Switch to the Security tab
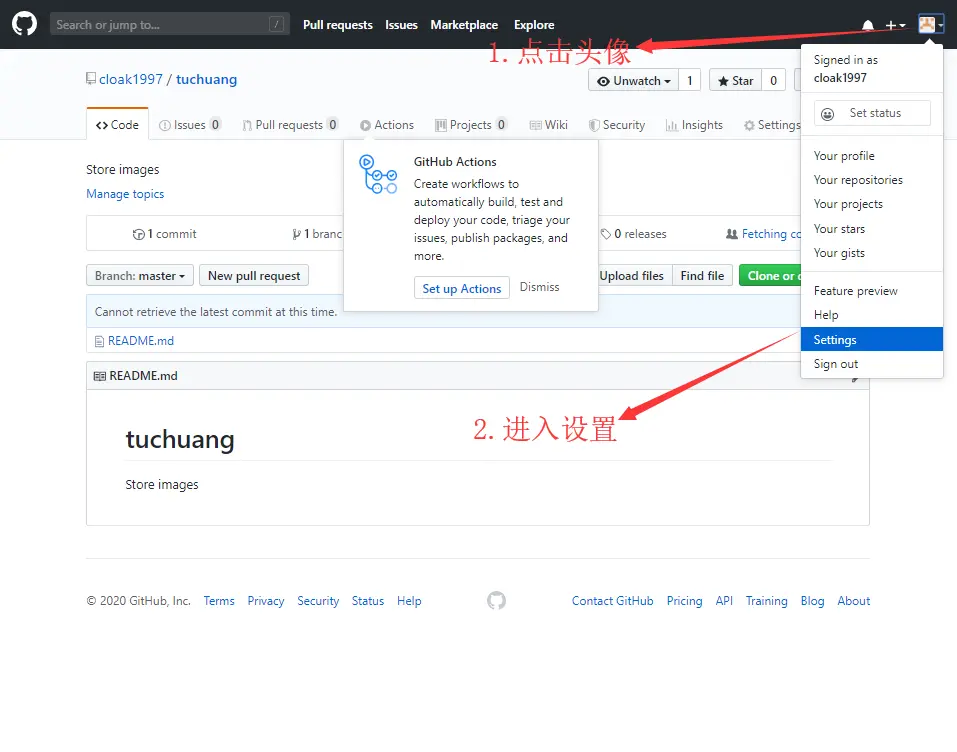Screen dimensions: 957x752 coord(617,125)
